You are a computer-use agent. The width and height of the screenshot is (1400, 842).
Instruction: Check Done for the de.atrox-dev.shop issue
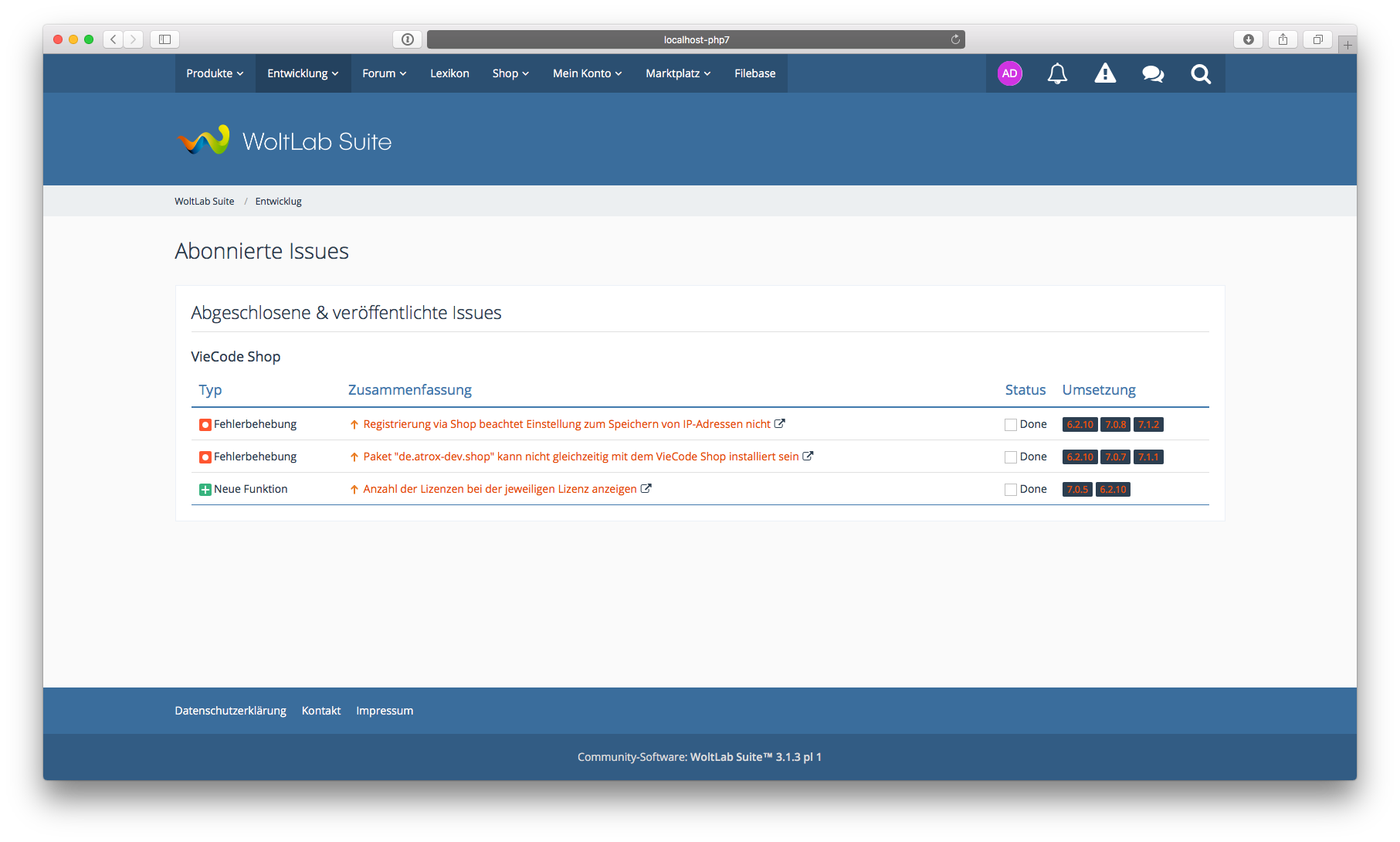click(1010, 457)
